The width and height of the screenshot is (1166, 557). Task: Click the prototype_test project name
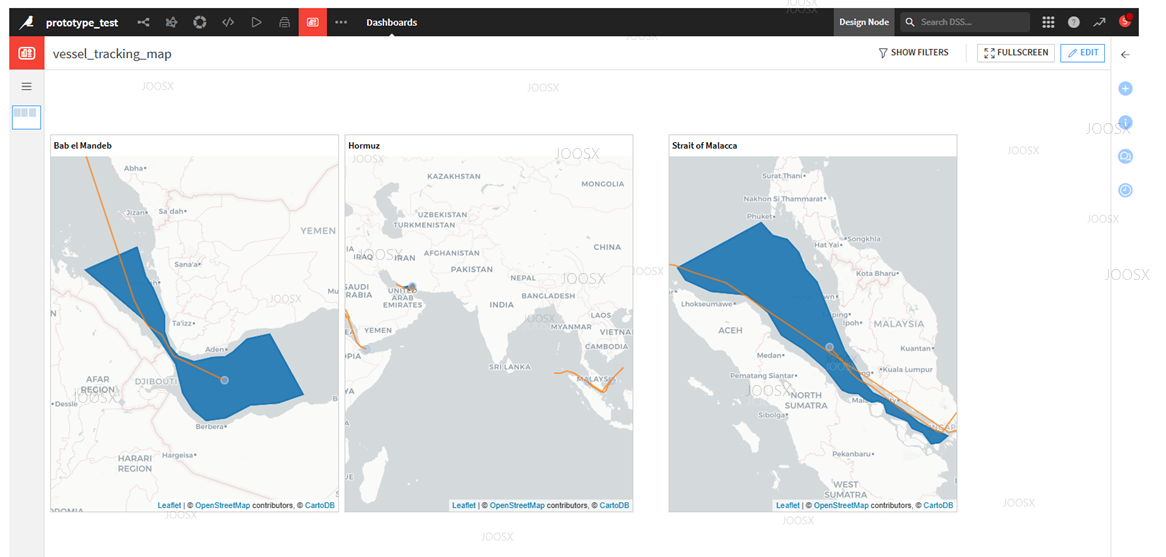tap(82, 22)
